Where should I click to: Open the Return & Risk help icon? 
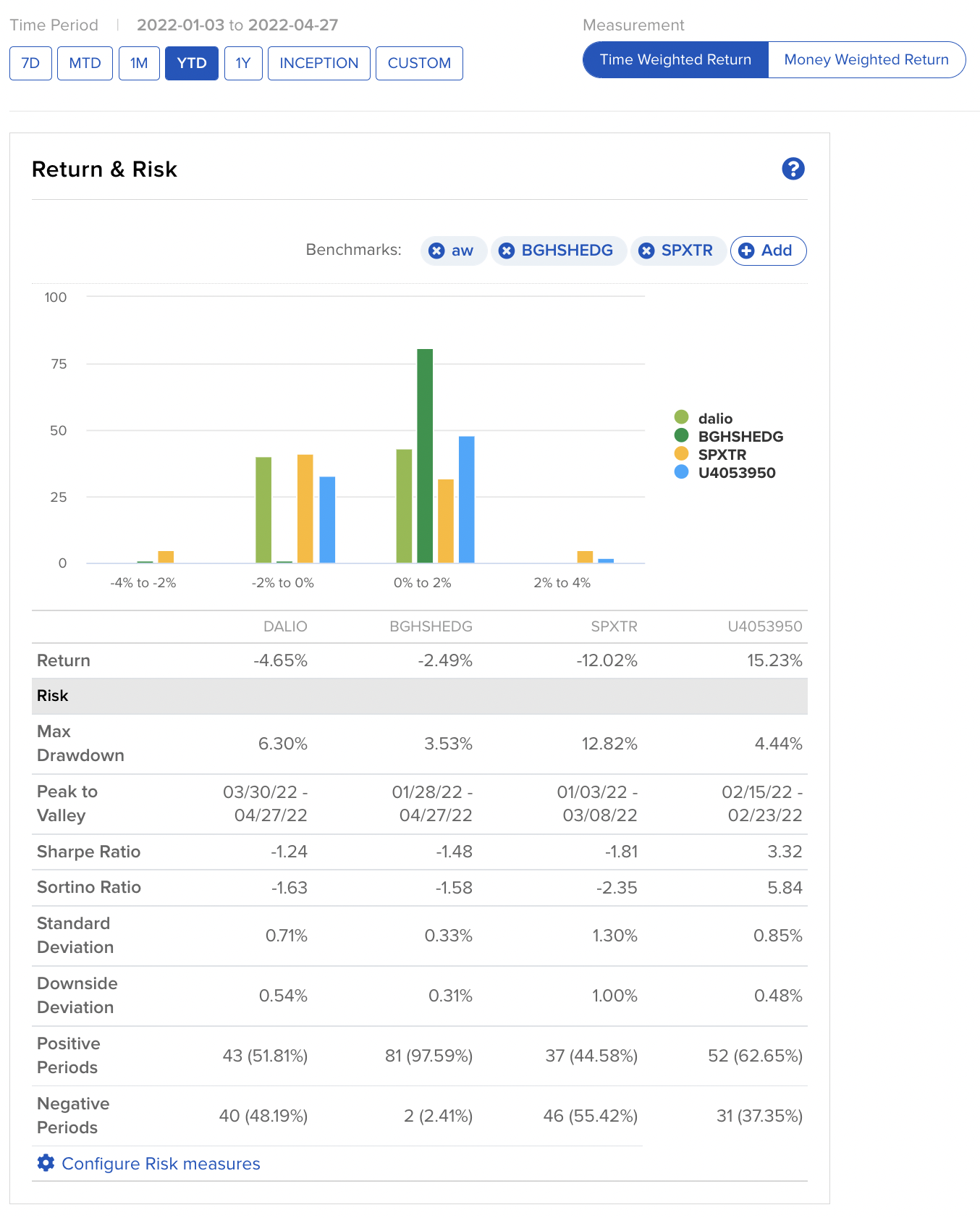pos(793,169)
